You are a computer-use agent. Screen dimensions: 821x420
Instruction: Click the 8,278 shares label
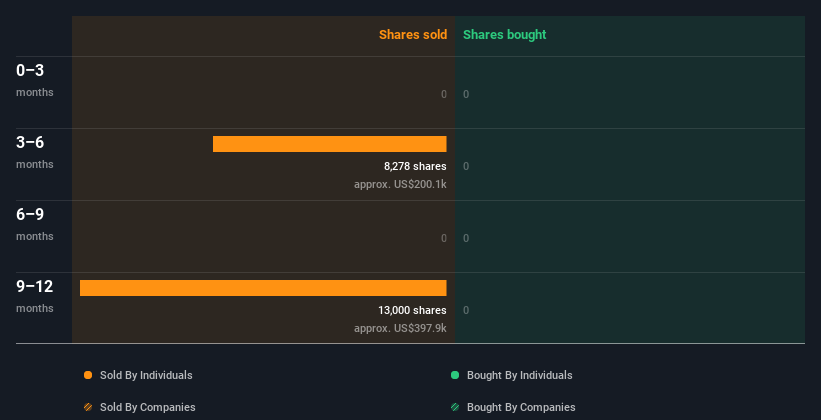pos(415,167)
